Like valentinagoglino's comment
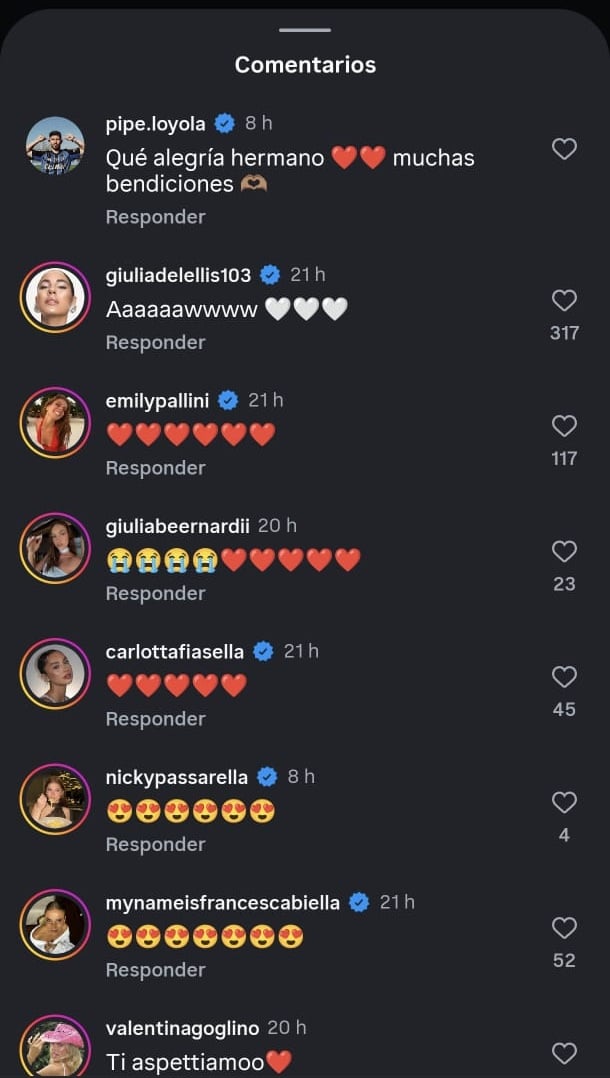The width and height of the screenshot is (610, 1078). [x=564, y=1053]
